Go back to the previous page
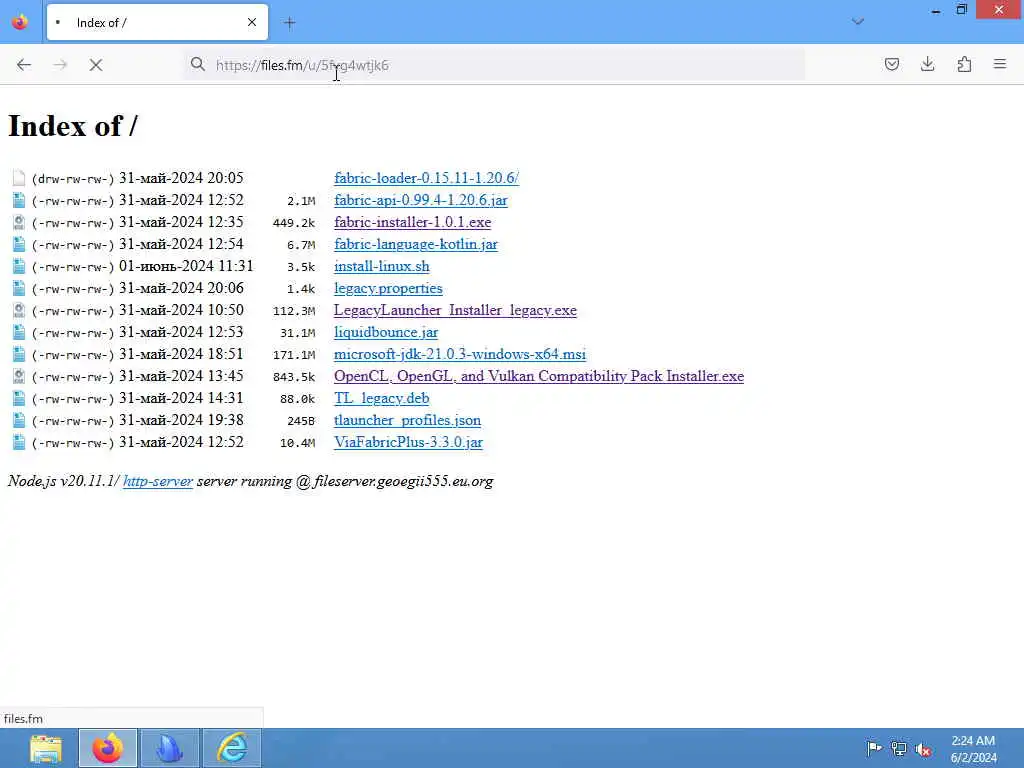This screenshot has width=1024, height=768. pos(24,65)
